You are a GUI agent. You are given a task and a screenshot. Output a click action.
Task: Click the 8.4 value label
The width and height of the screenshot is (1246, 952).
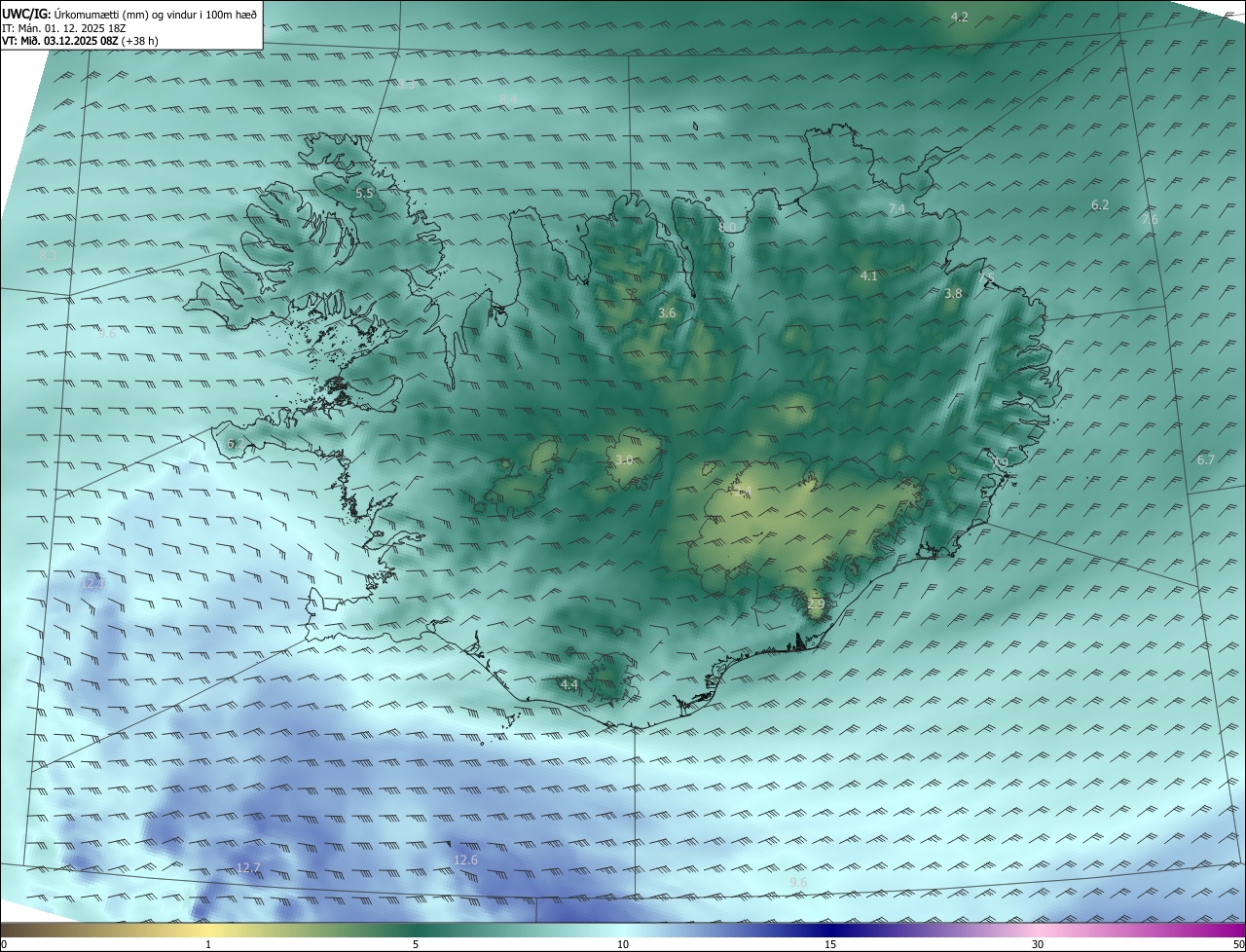(x=508, y=100)
